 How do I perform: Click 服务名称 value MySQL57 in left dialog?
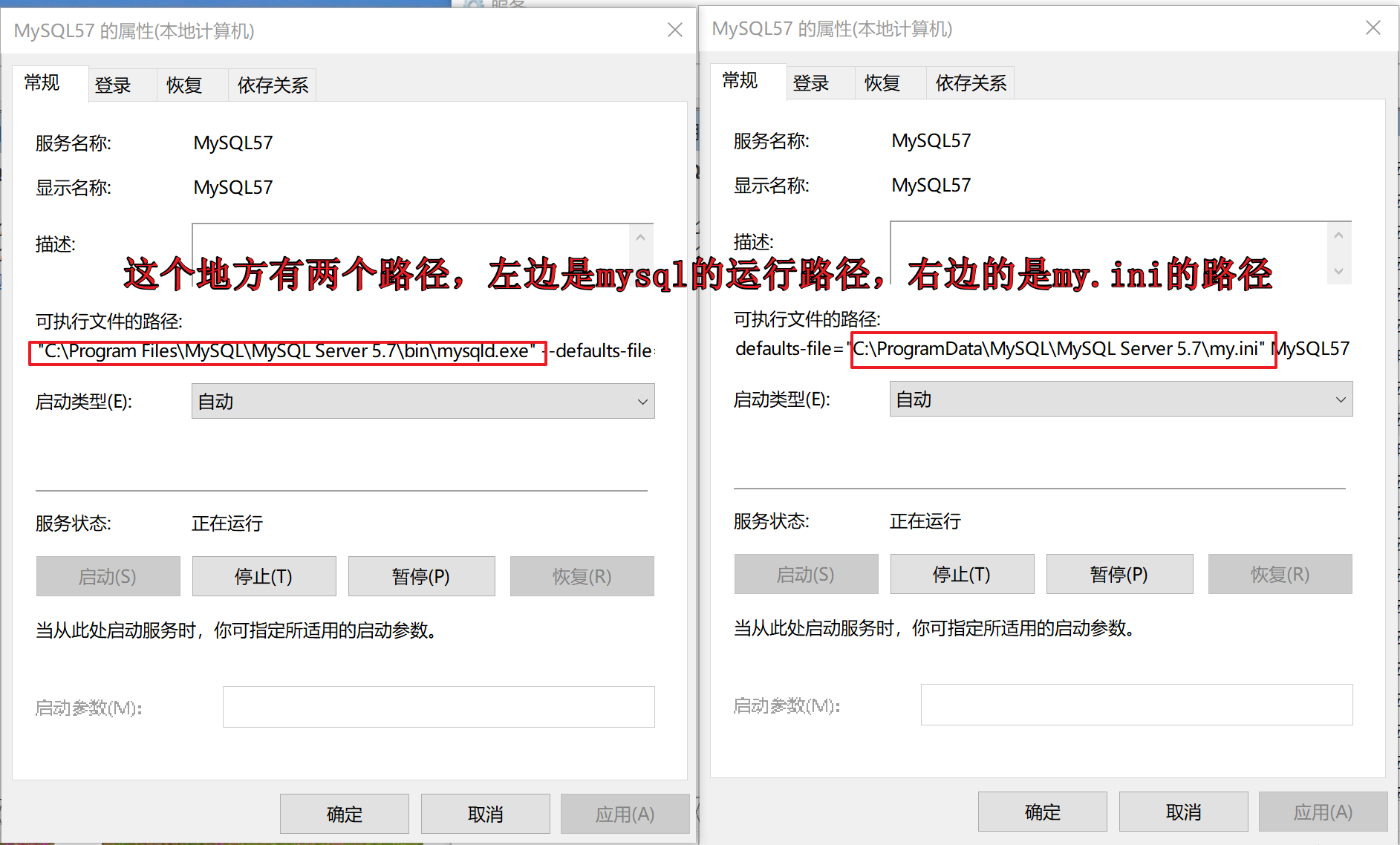[x=233, y=143]
